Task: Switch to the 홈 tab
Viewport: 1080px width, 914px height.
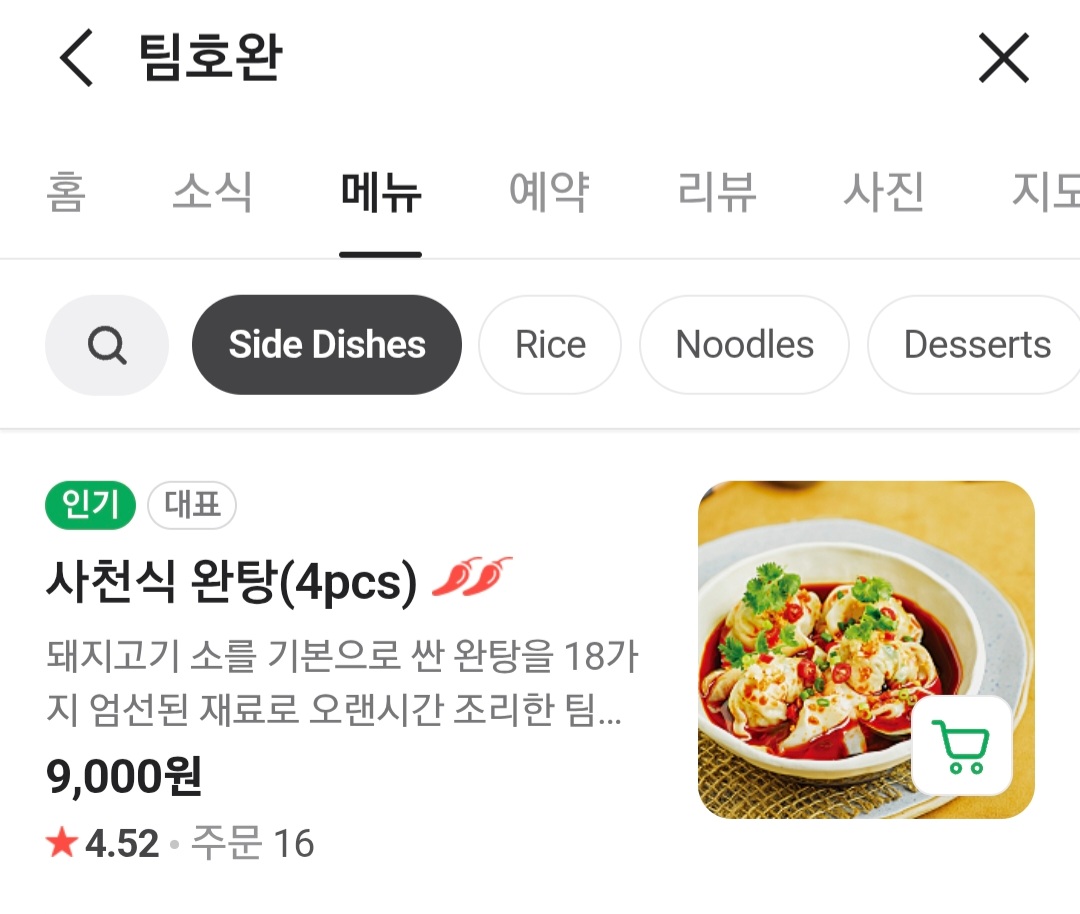Action: click(66, 192)
